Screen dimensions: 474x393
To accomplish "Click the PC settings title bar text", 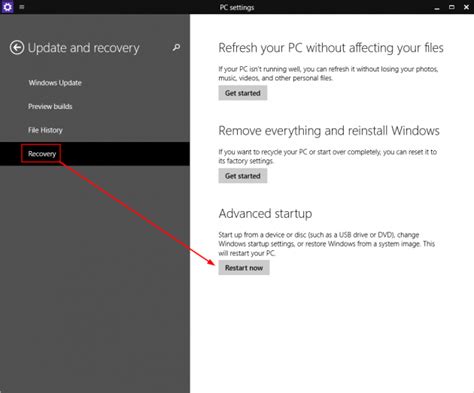I will (x=237, y=7).
